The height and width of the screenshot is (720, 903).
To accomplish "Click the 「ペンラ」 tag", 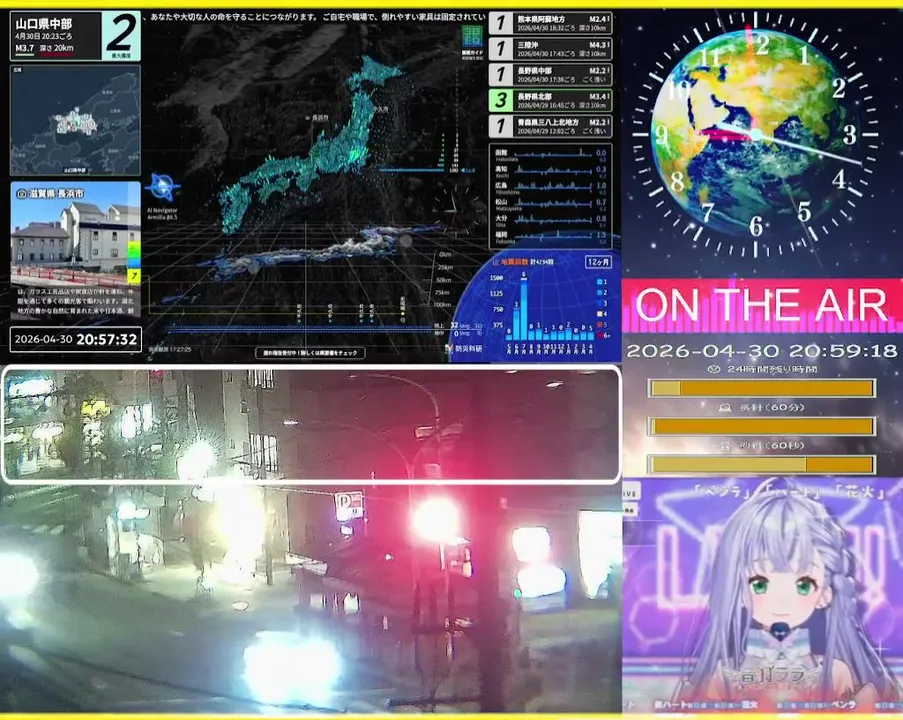I will tap(723, 492).
